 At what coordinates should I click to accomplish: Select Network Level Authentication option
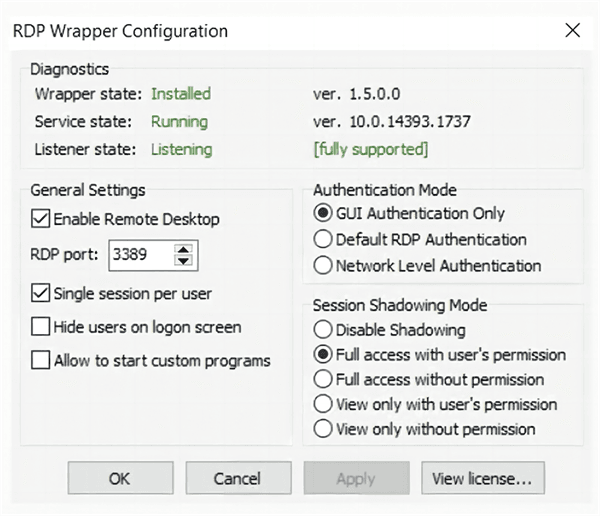coord(323,266)
